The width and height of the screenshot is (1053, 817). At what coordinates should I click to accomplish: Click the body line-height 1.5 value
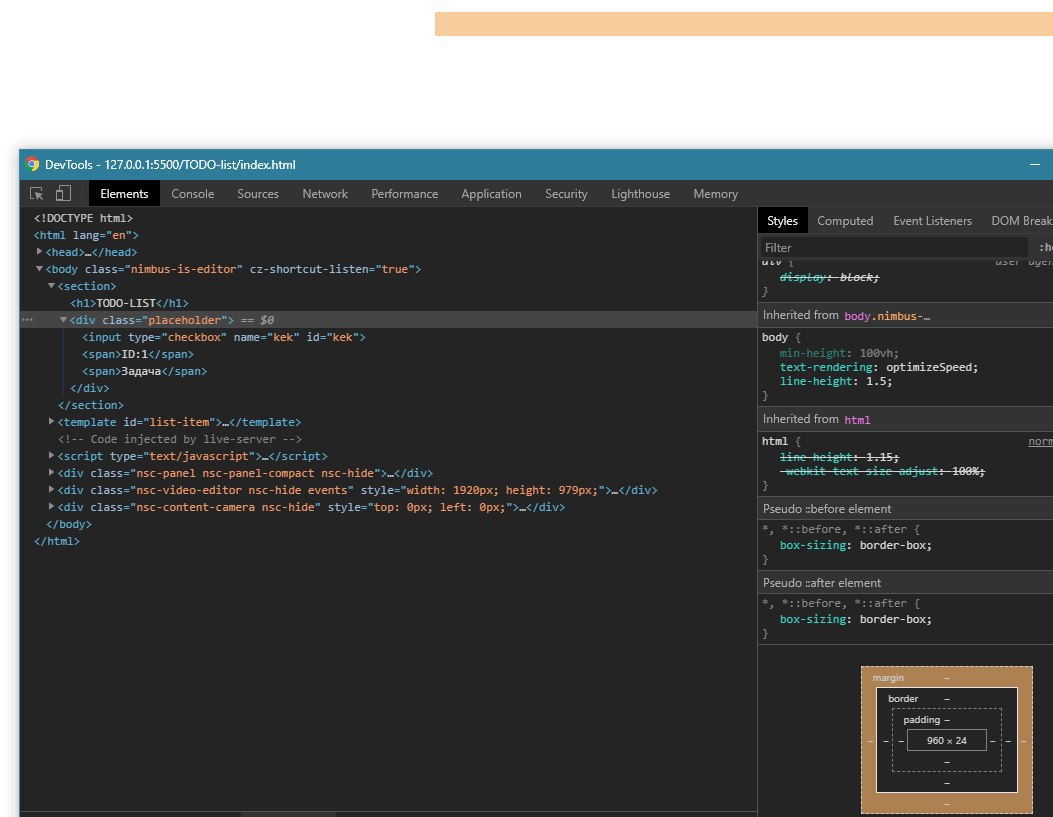coord(876,381)
